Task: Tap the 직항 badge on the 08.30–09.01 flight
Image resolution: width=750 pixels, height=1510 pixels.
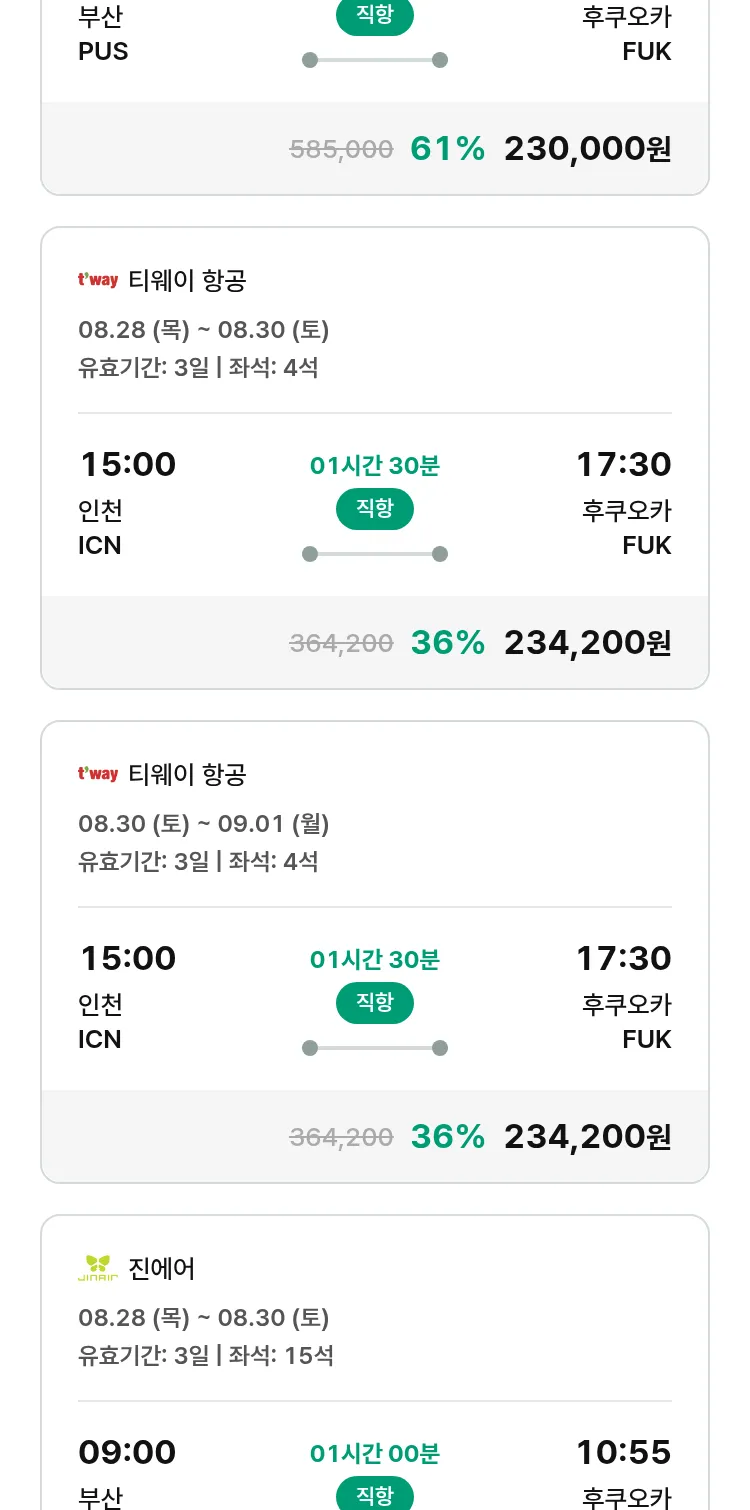Action: click(x=375, y=1003)
